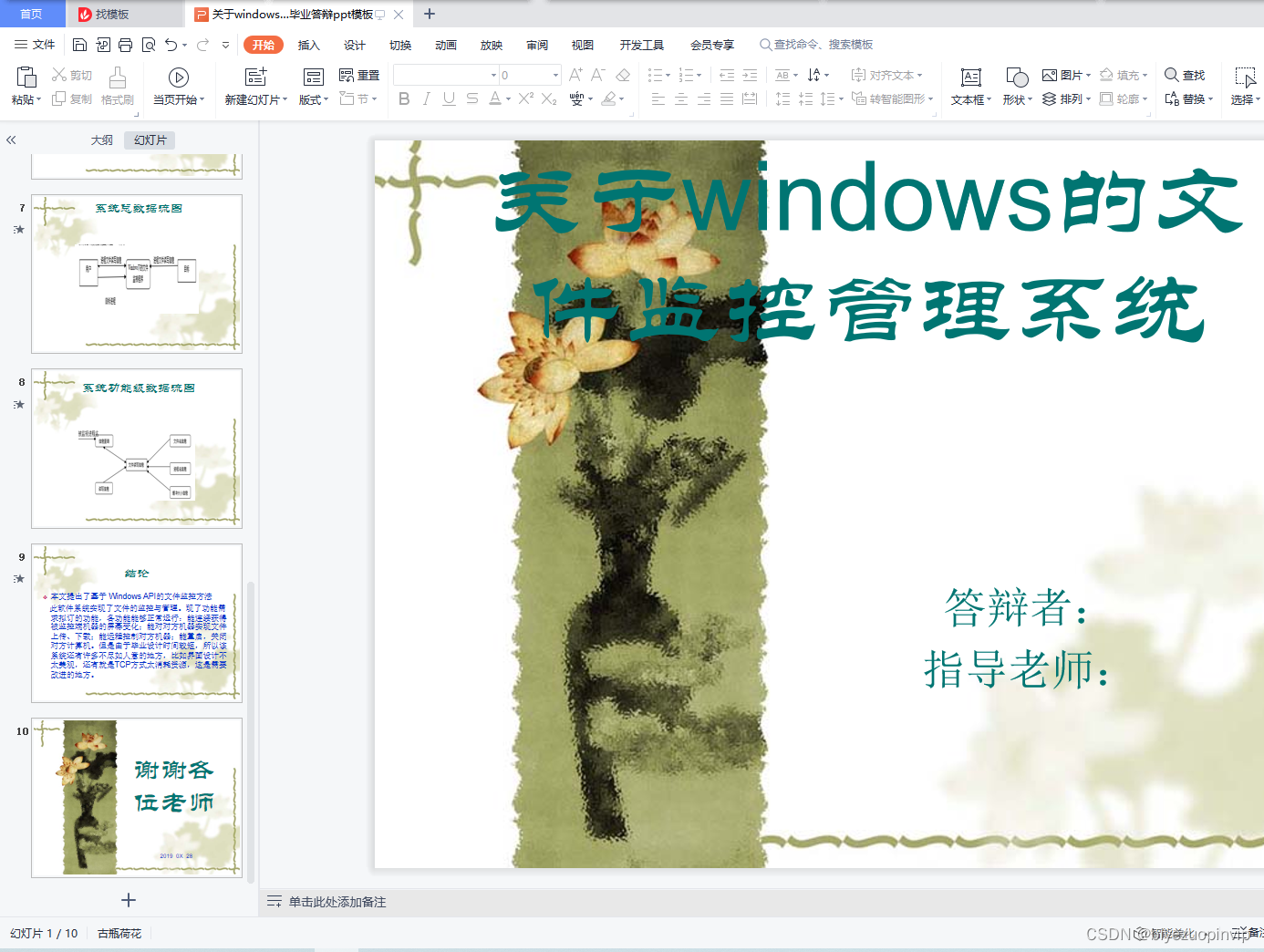Open the Fill (填充) color option
This screenshot has height=952, width=1264.
pos(1124,75)
